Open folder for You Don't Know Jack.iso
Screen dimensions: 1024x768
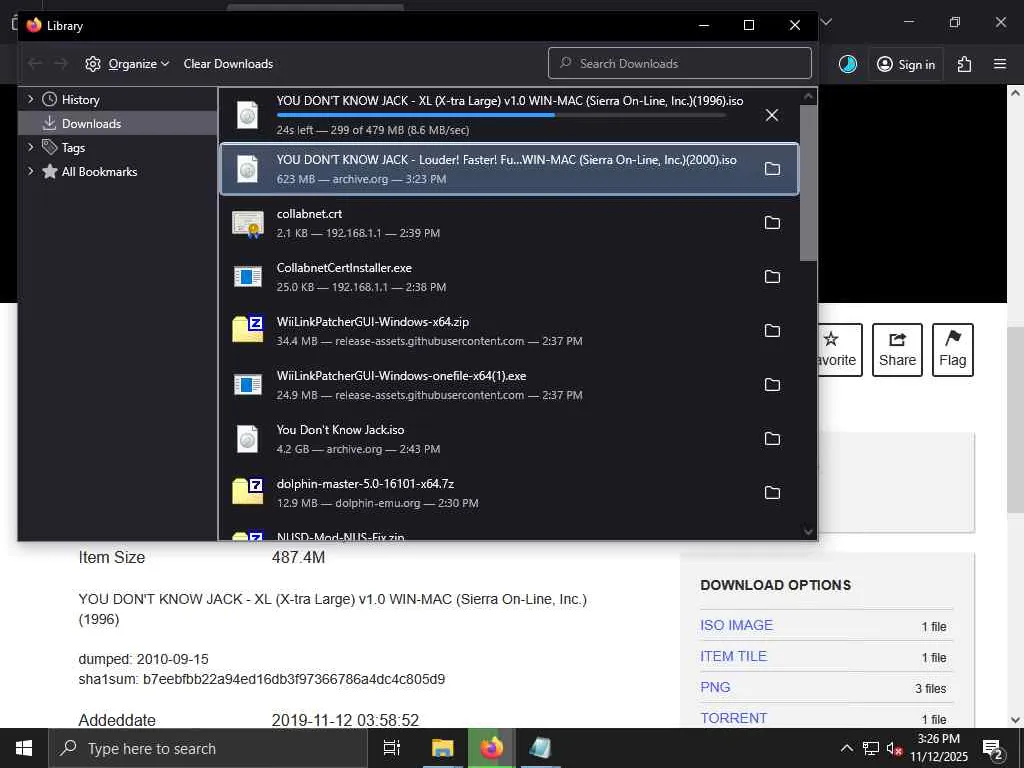click(x=772, y=439)
